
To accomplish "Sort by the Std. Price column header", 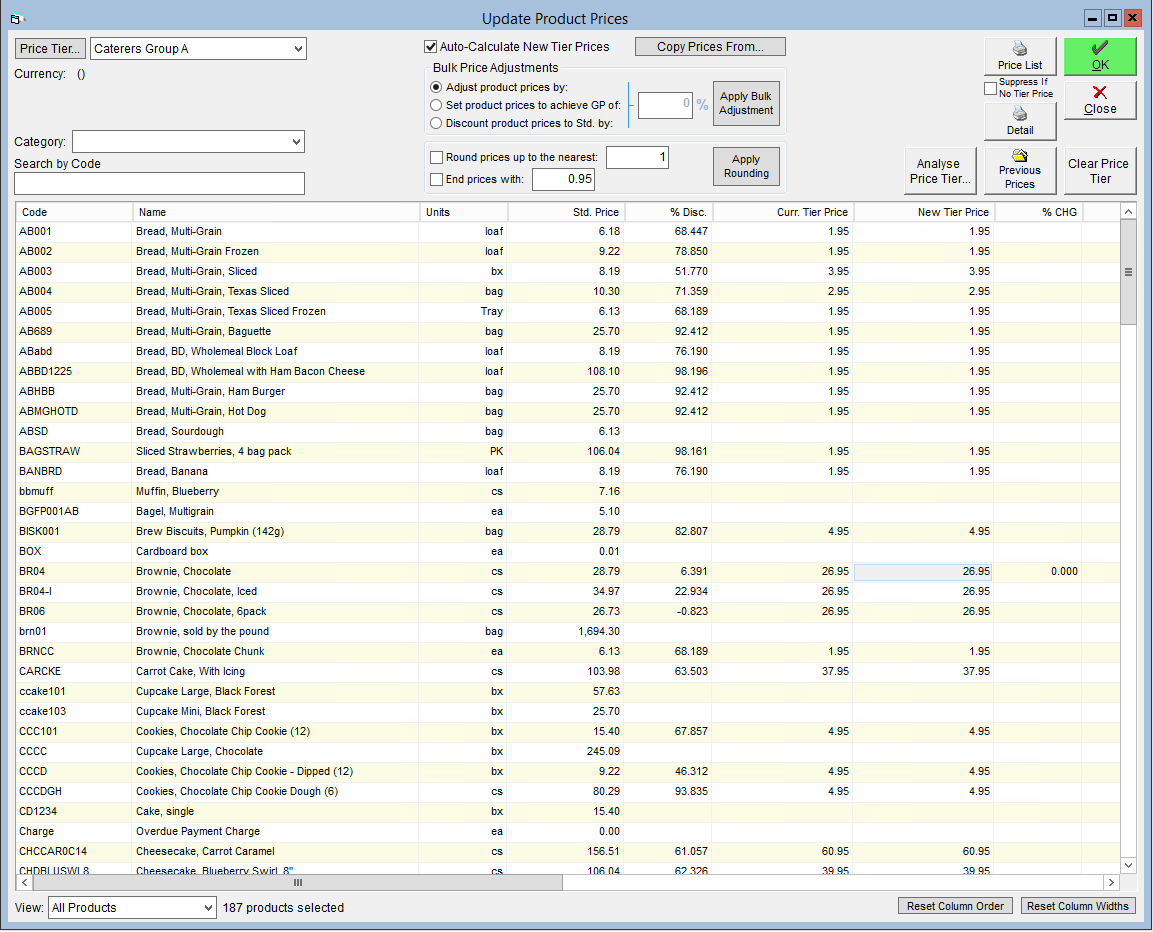I will pyautogui.click(x=566, y=213).
